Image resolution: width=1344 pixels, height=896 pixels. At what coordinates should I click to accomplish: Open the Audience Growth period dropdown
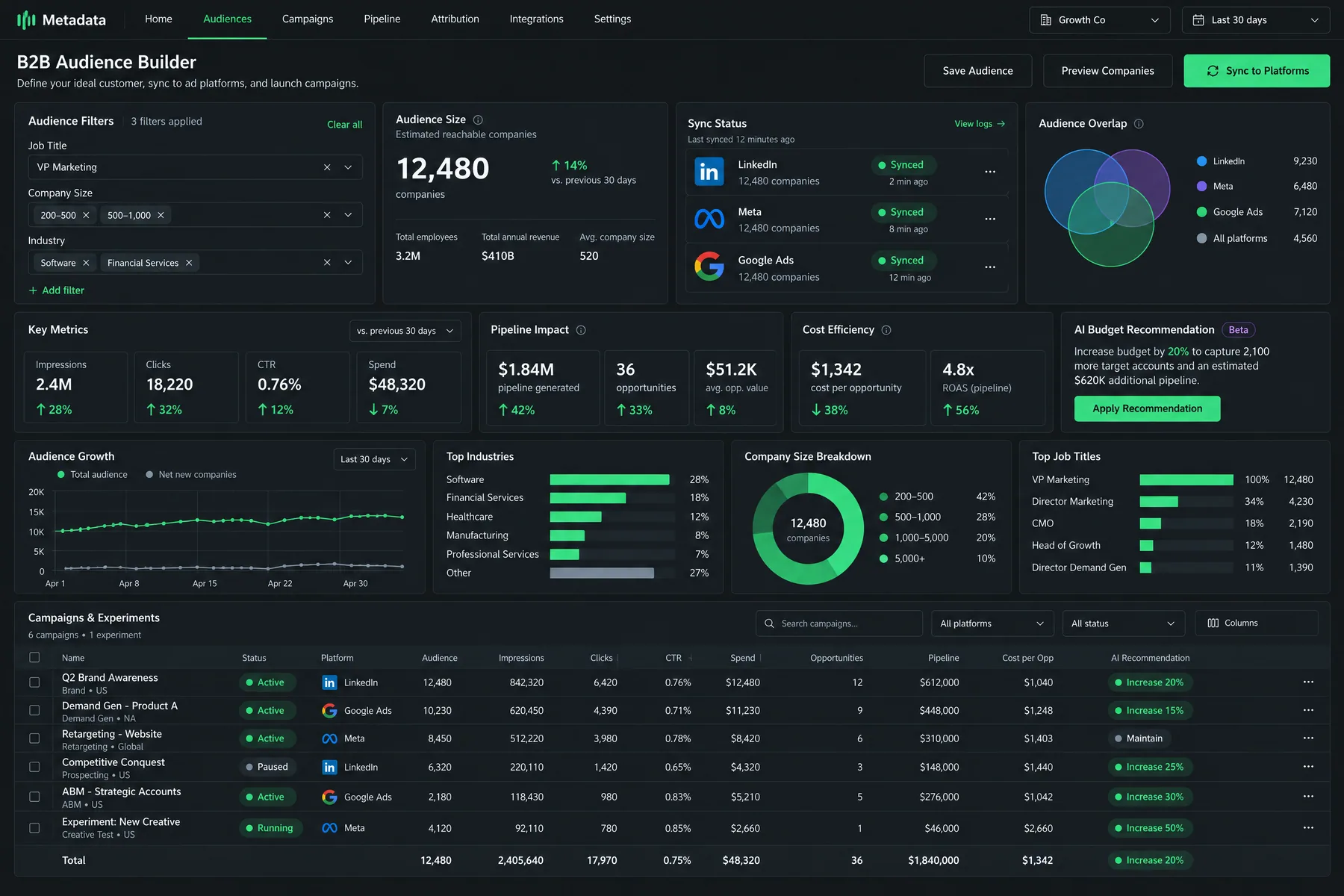tap(374, 459)
